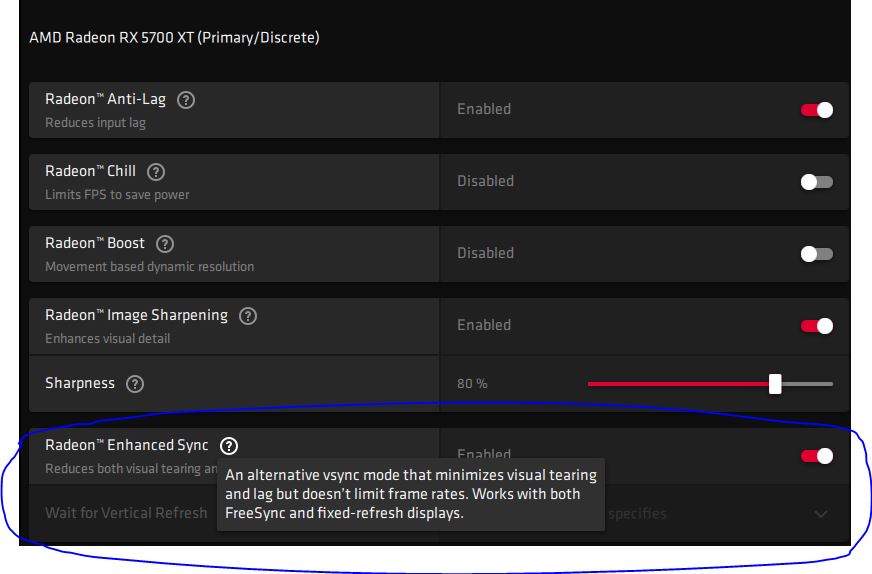Toggle Radeon Enhanced Sync off

coord(816,456)
